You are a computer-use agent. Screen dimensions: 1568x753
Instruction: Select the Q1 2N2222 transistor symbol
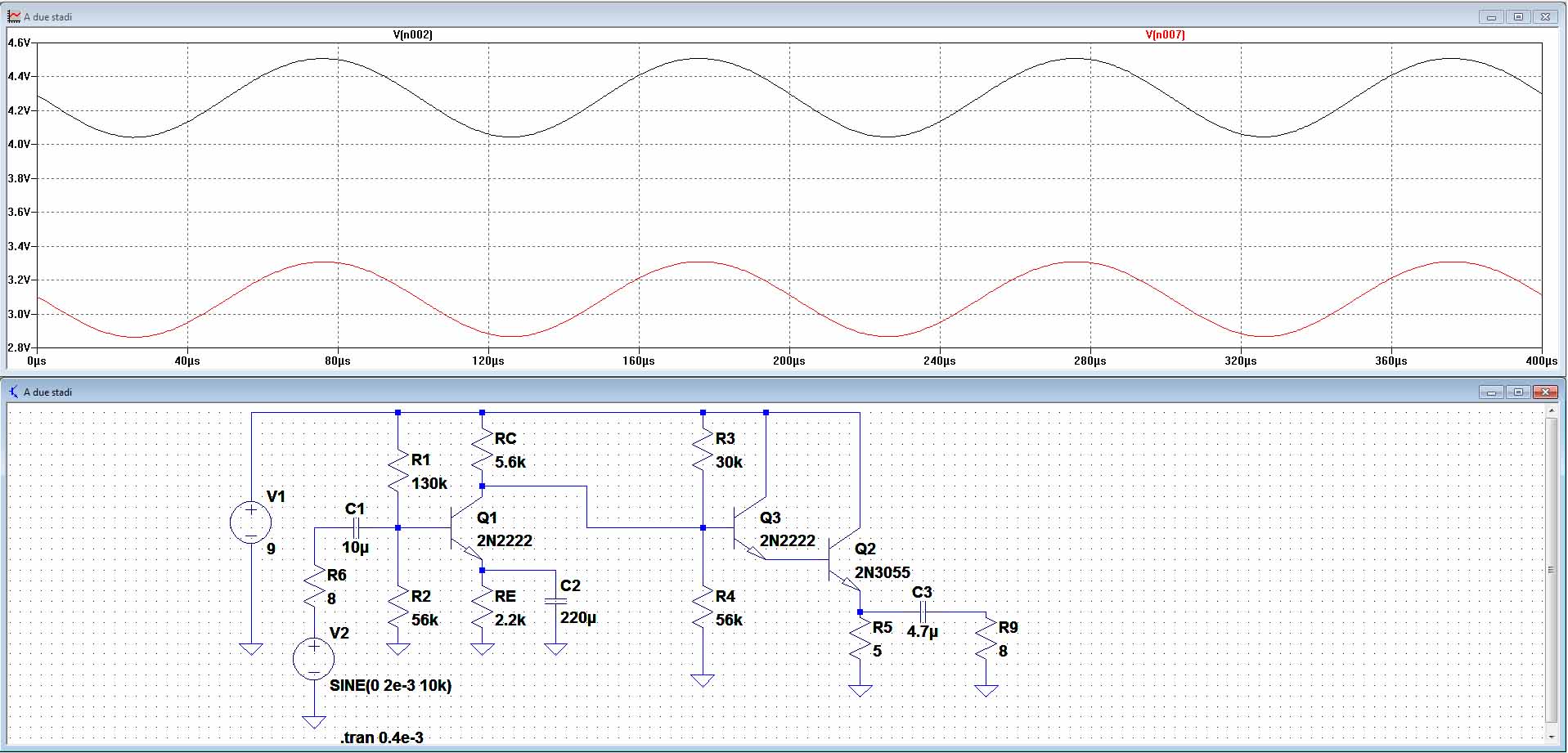pos(465,530)
